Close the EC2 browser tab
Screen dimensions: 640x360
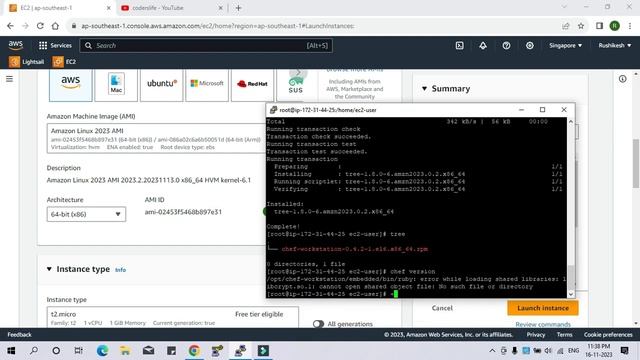click(109, 8)
